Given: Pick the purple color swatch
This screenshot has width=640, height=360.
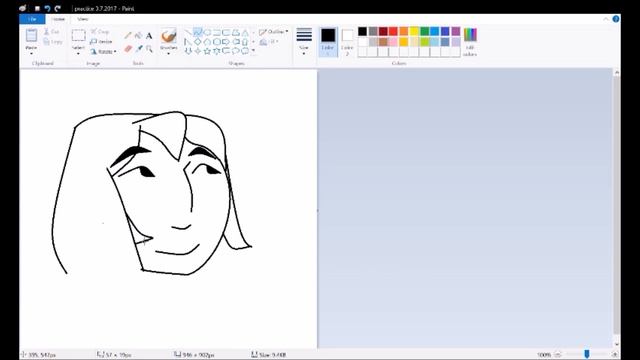Looking at the screenshot, I should pos(456,31).
